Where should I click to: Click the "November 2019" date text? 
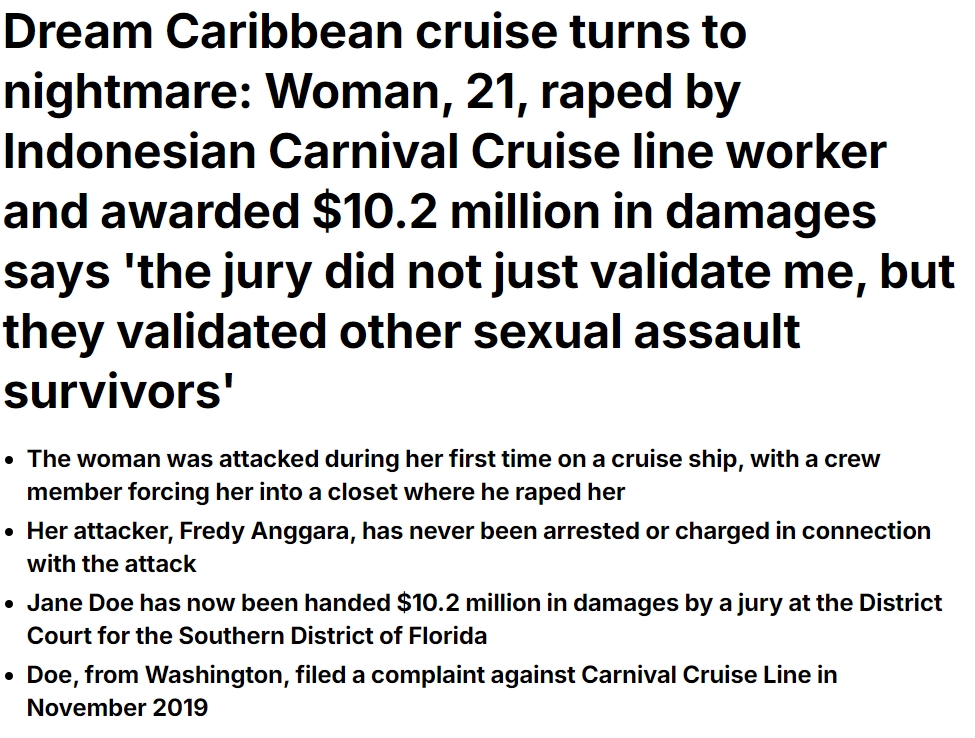tap(117, 707)
